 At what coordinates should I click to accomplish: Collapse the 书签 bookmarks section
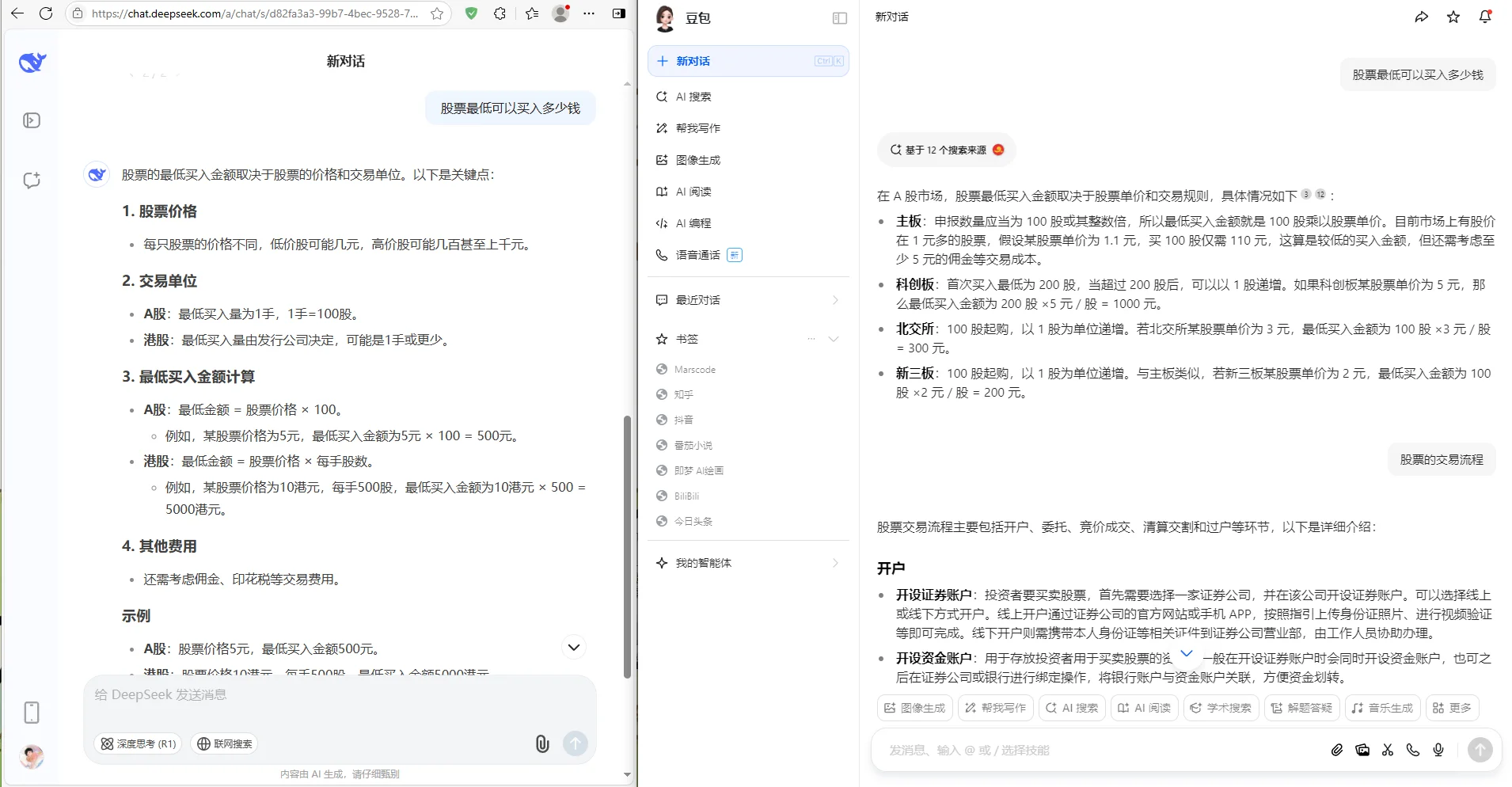tap(834, 339)
